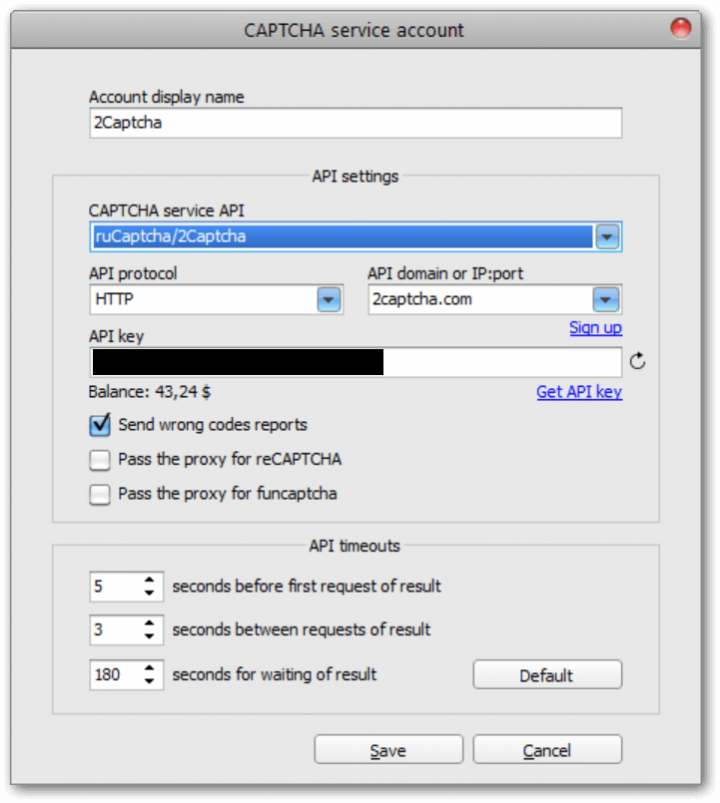The height and width of the screenshot is (803, 720).
Task: Focus the Account display name field
Action: point(355,123)
